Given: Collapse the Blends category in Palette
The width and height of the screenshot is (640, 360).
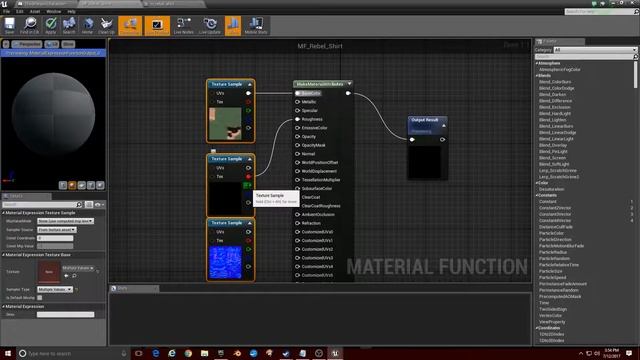Looking at the screenshot, I should coord(537,76).
